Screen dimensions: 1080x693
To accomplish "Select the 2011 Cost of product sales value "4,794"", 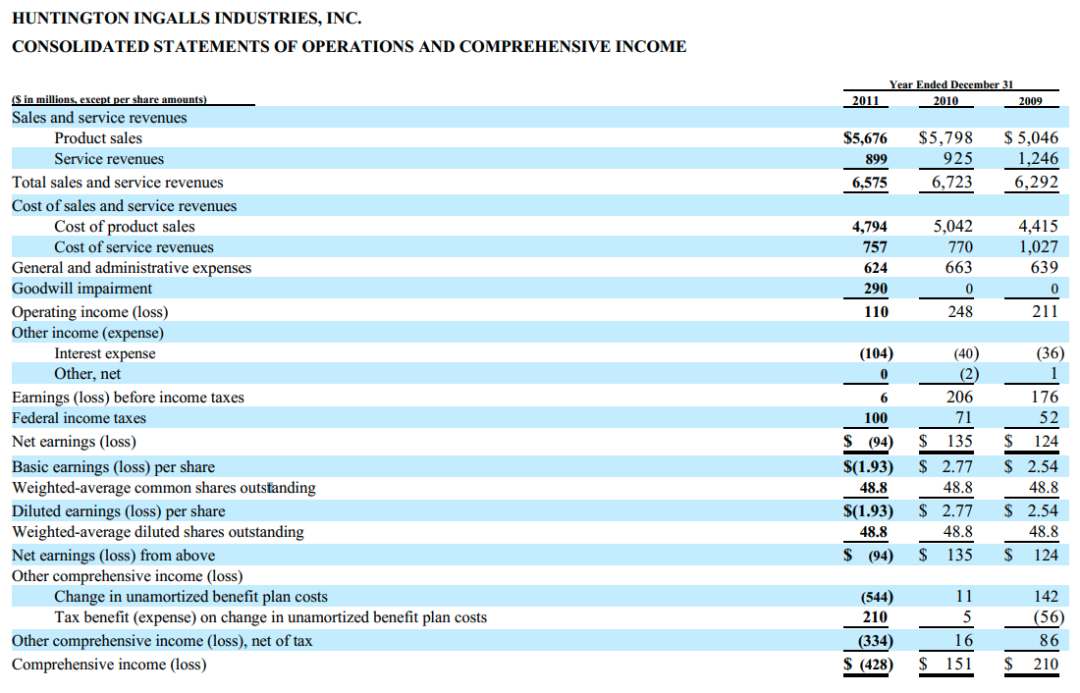I will point(870,227).
